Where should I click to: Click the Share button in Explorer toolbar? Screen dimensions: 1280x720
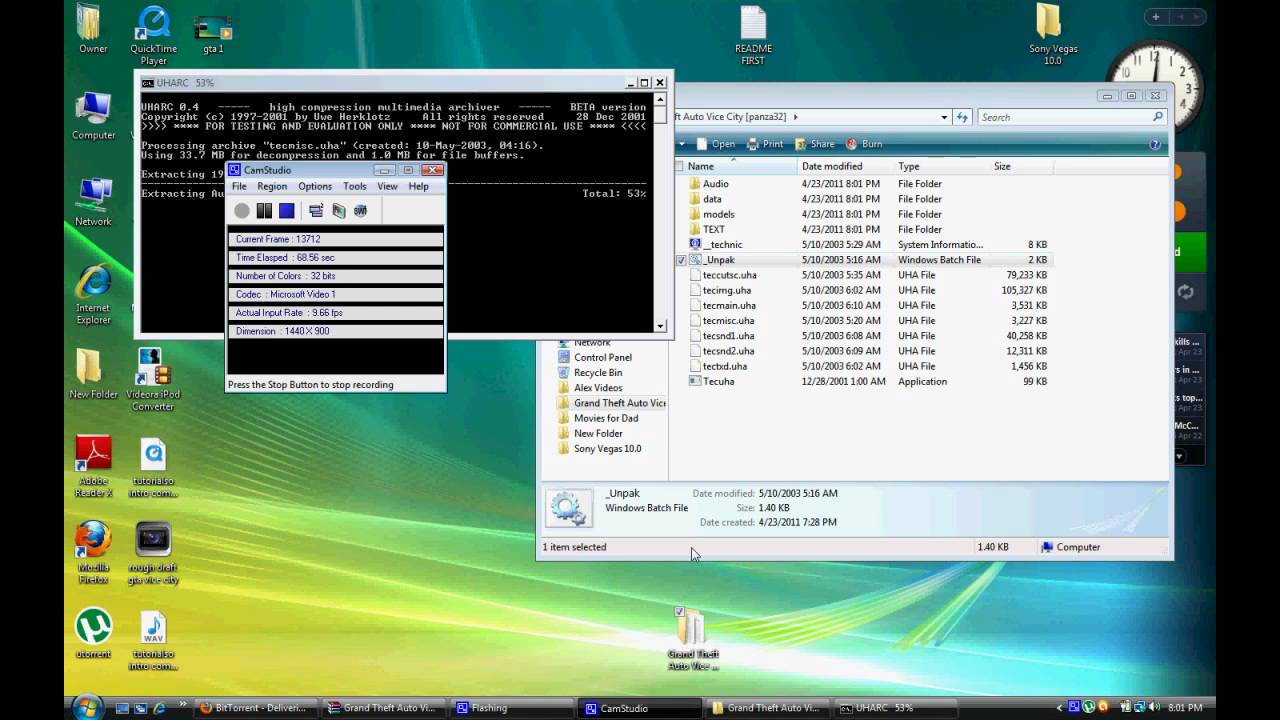(815, 144)
